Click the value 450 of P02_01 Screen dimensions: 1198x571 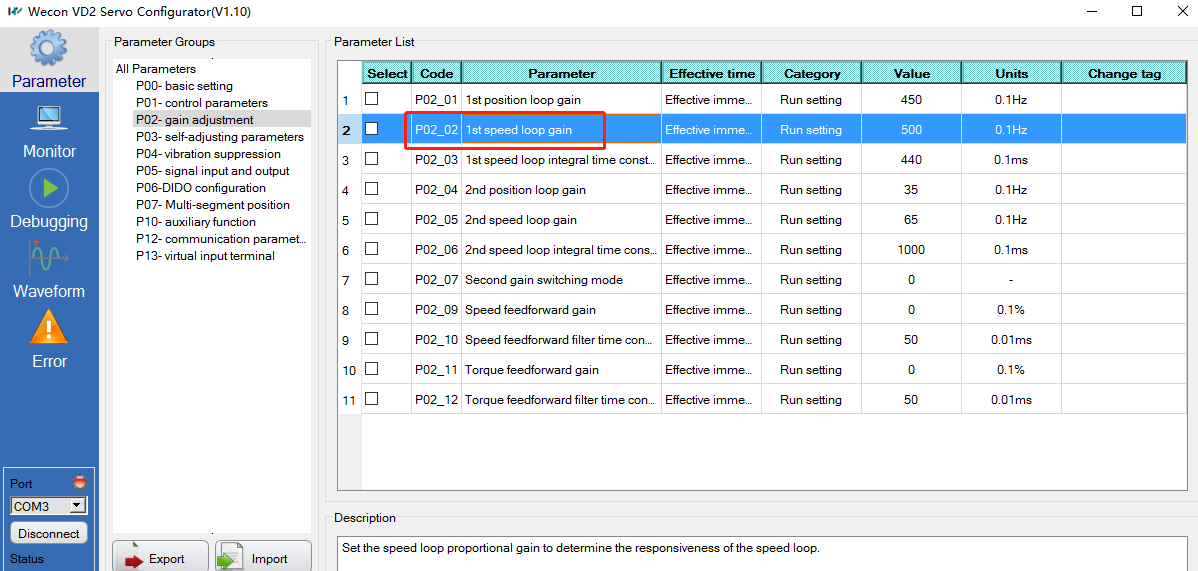[x=911, y=100]
